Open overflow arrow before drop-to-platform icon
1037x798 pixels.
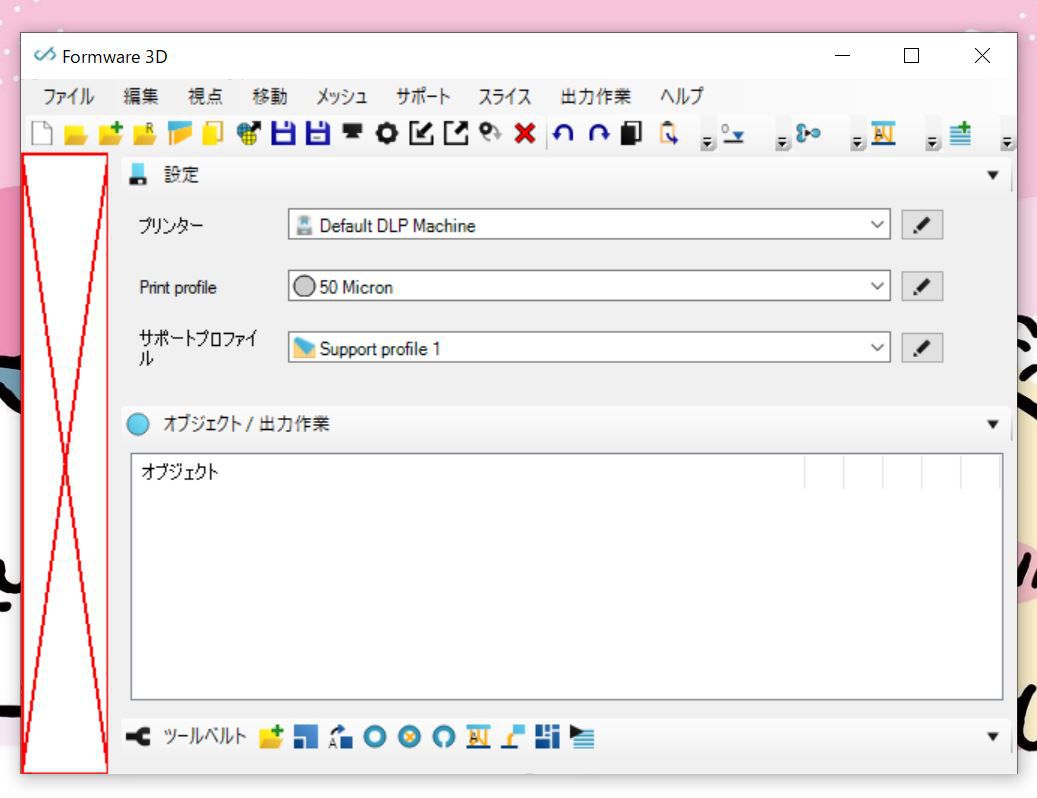(x=707, y=141)
